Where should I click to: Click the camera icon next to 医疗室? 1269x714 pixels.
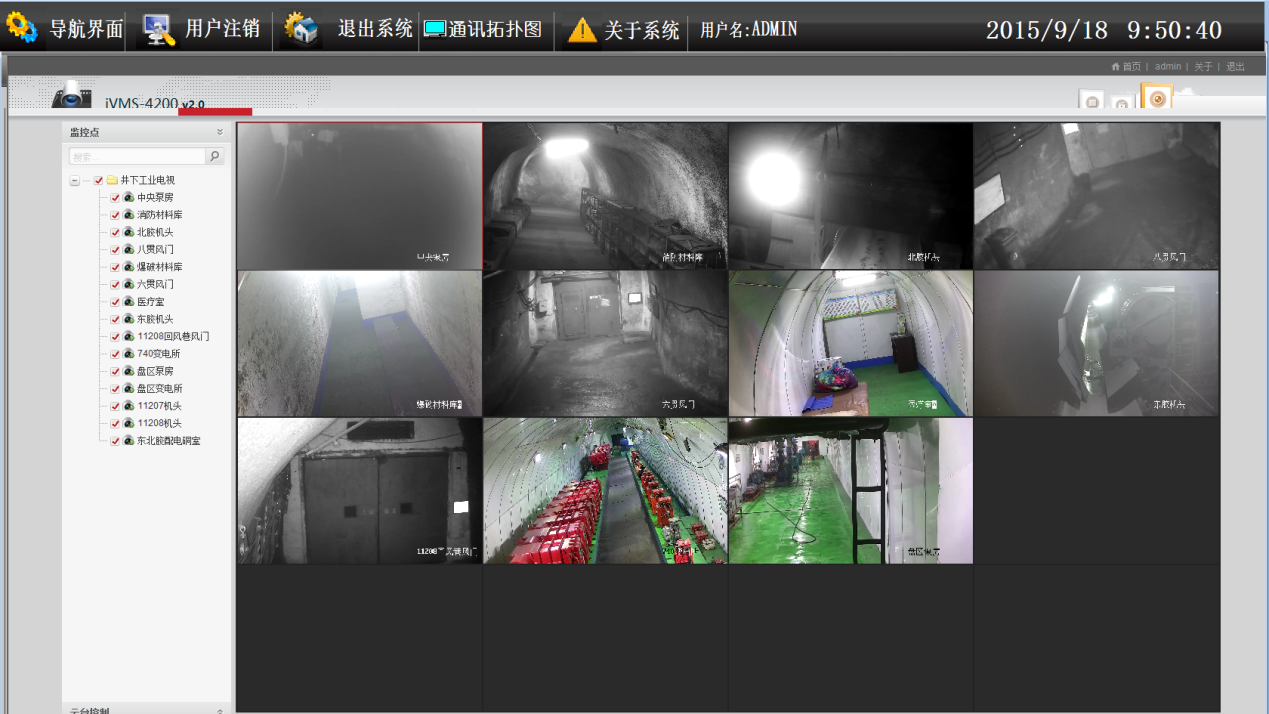[x=128, y=302]
